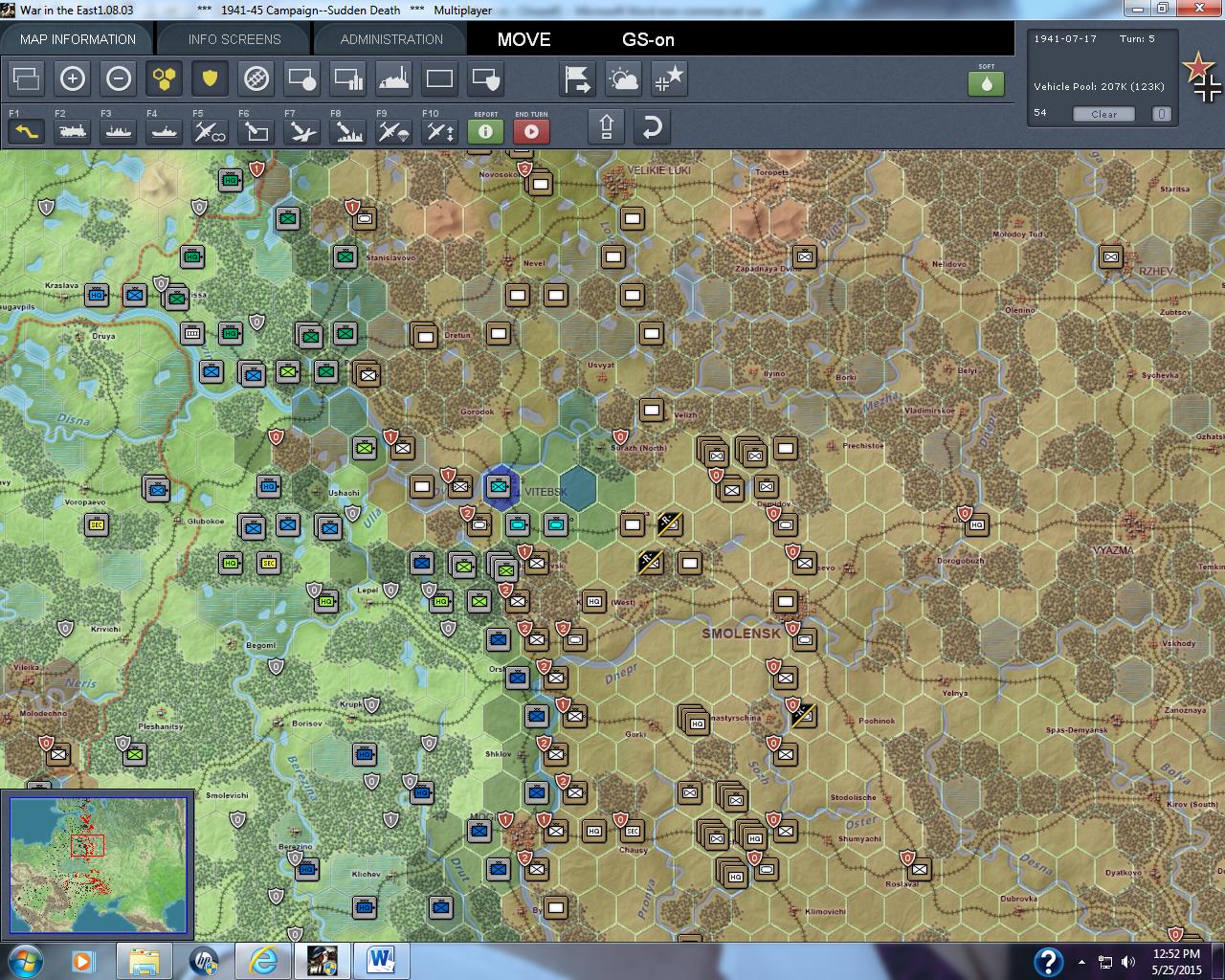Select F6 bomb unit mode

256,130
